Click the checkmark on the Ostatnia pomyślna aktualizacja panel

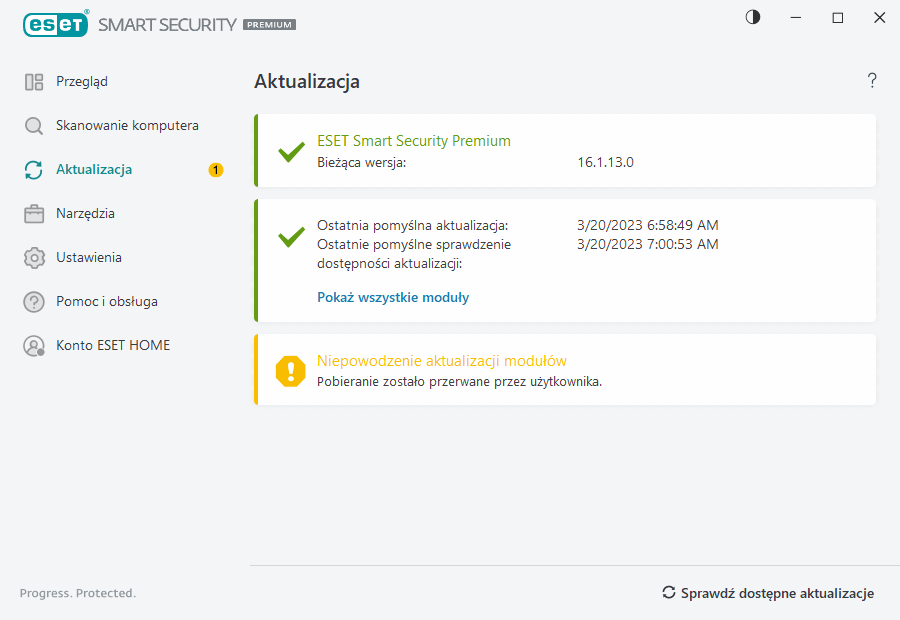pyautogui.click(x=290, y=237)
